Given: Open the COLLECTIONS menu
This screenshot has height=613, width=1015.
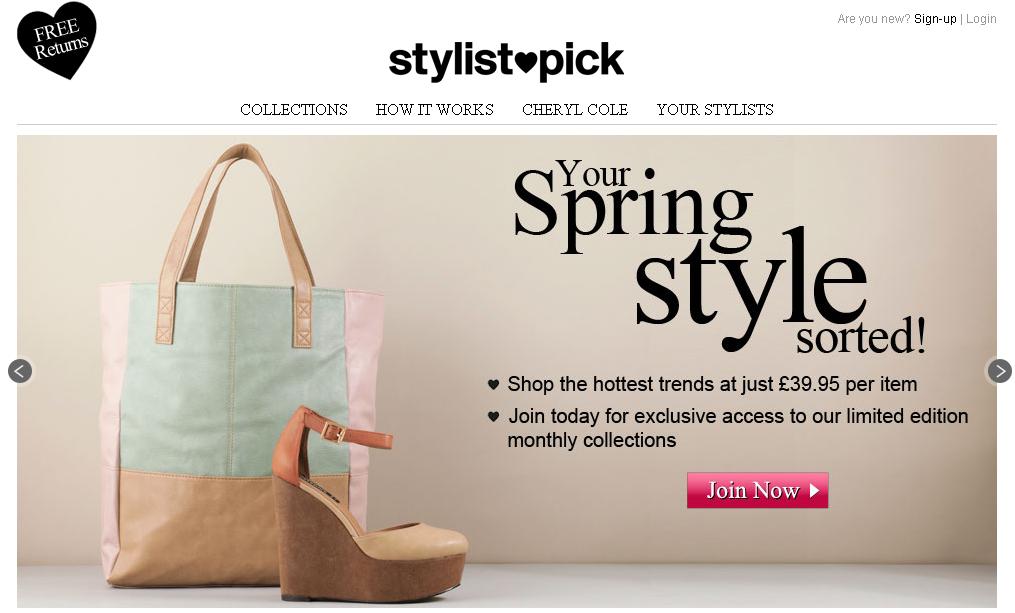Looking at the screenshot, I should tap(294, 109).
